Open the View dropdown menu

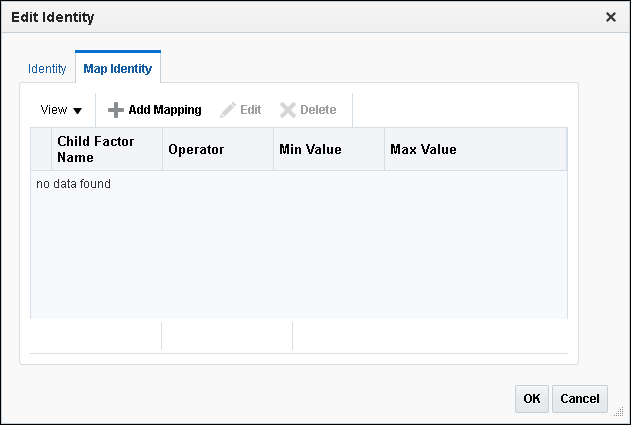pyautogui.click(x=61, y=110)
